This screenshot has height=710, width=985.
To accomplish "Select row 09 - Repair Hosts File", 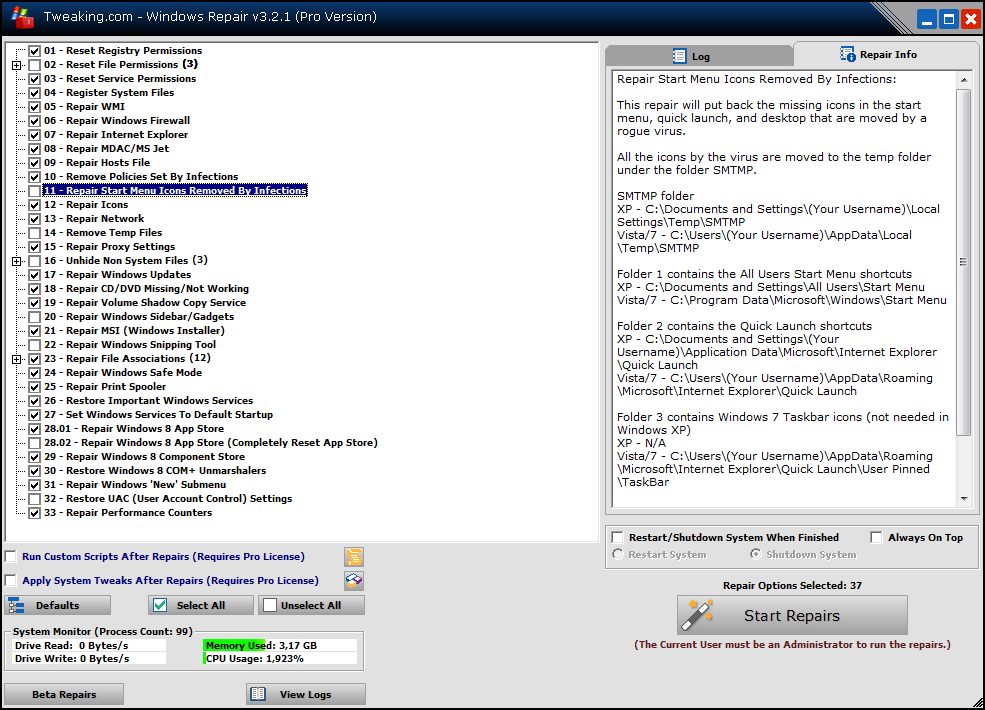I will (x=97, y=163).
